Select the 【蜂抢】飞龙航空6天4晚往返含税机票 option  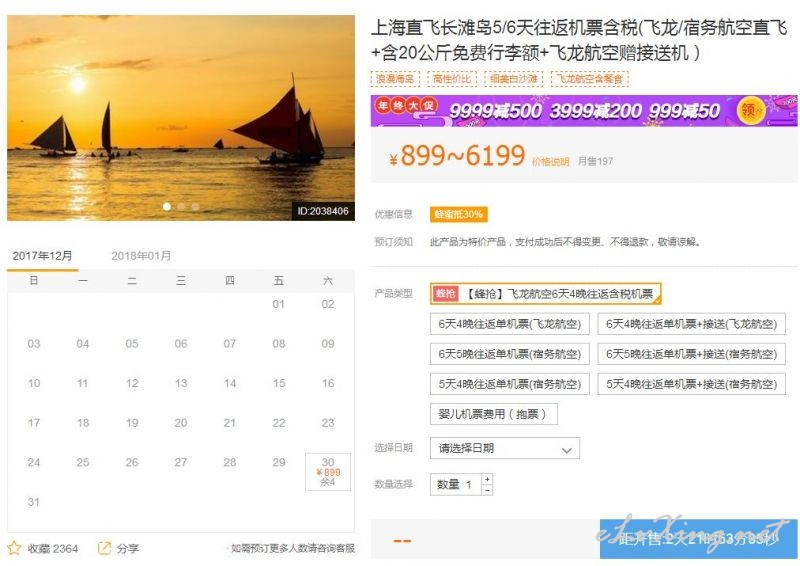(545, 293)
